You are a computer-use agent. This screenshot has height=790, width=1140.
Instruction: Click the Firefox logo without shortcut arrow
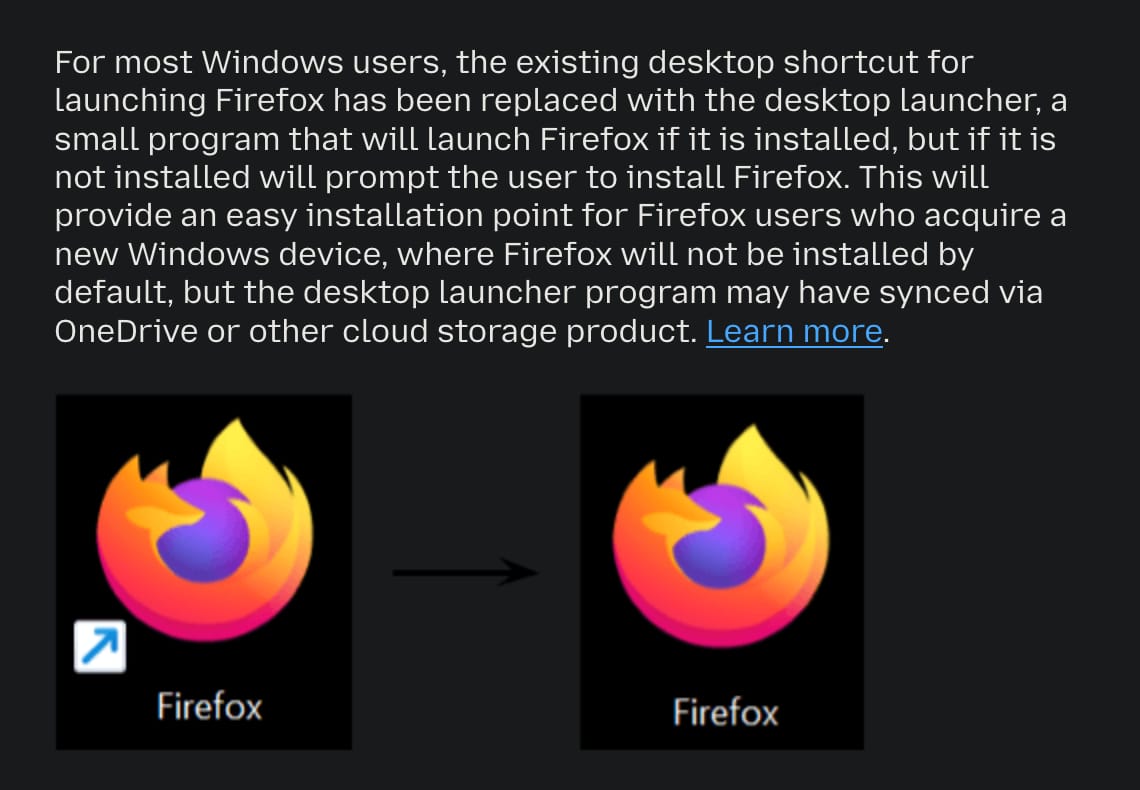[x=720, y=536]
